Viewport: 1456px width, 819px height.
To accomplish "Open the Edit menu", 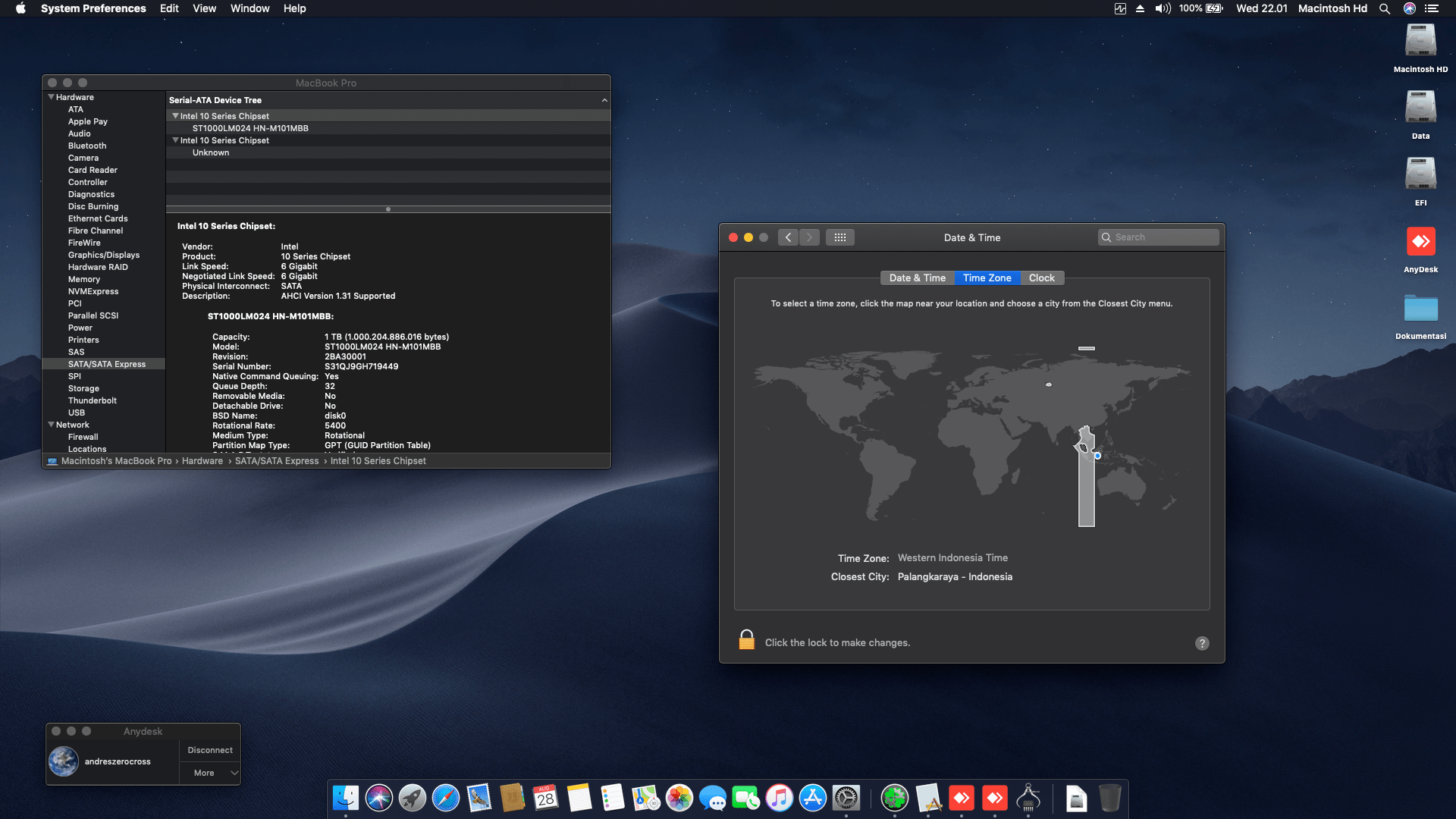I will click(169, 8).
